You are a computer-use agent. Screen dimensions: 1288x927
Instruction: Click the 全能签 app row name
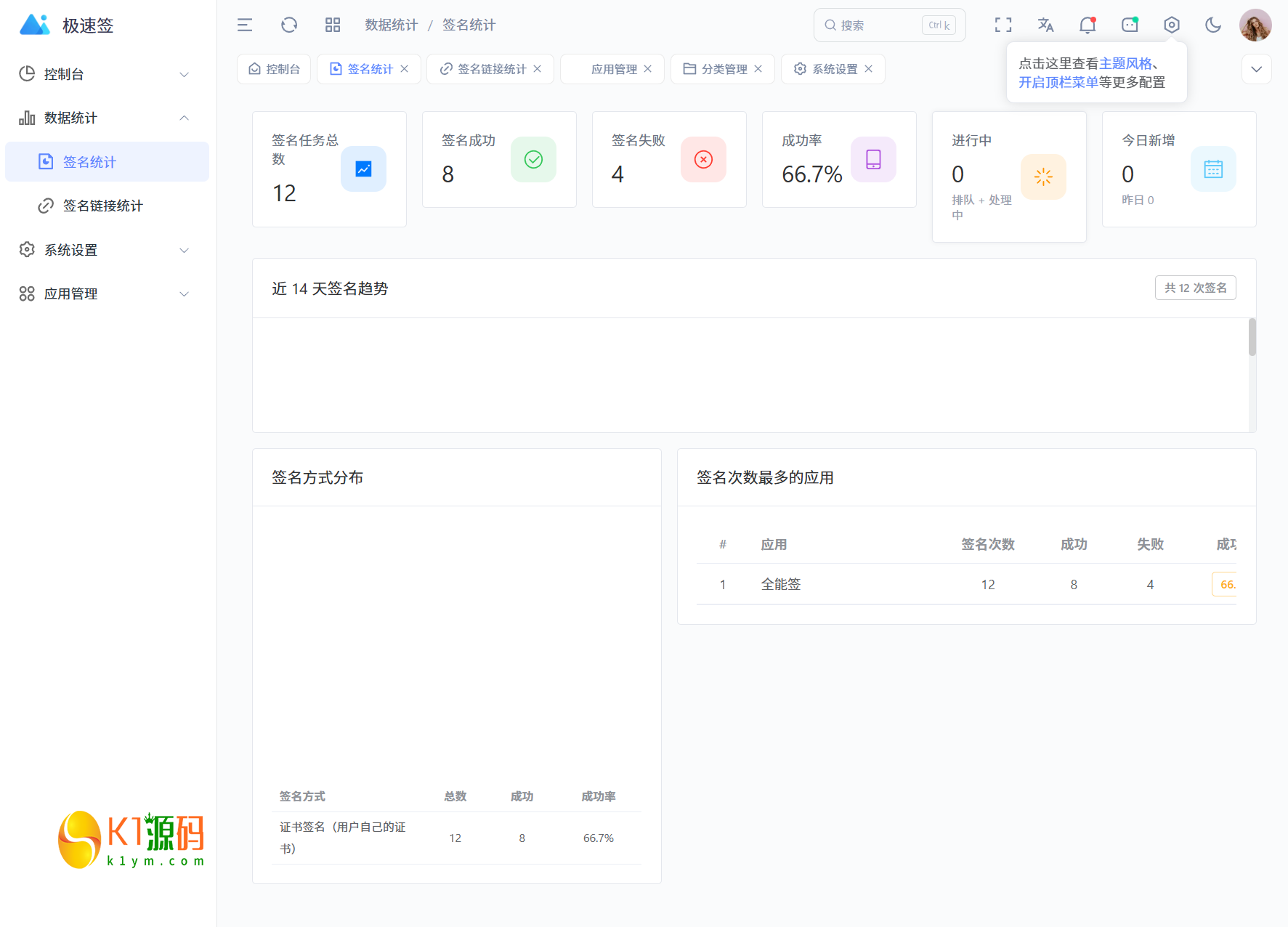click(x=781, y=584)
